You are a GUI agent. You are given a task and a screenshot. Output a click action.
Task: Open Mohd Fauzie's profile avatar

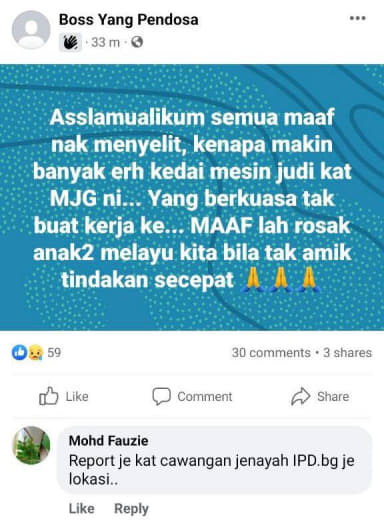(x=31, y=445)
